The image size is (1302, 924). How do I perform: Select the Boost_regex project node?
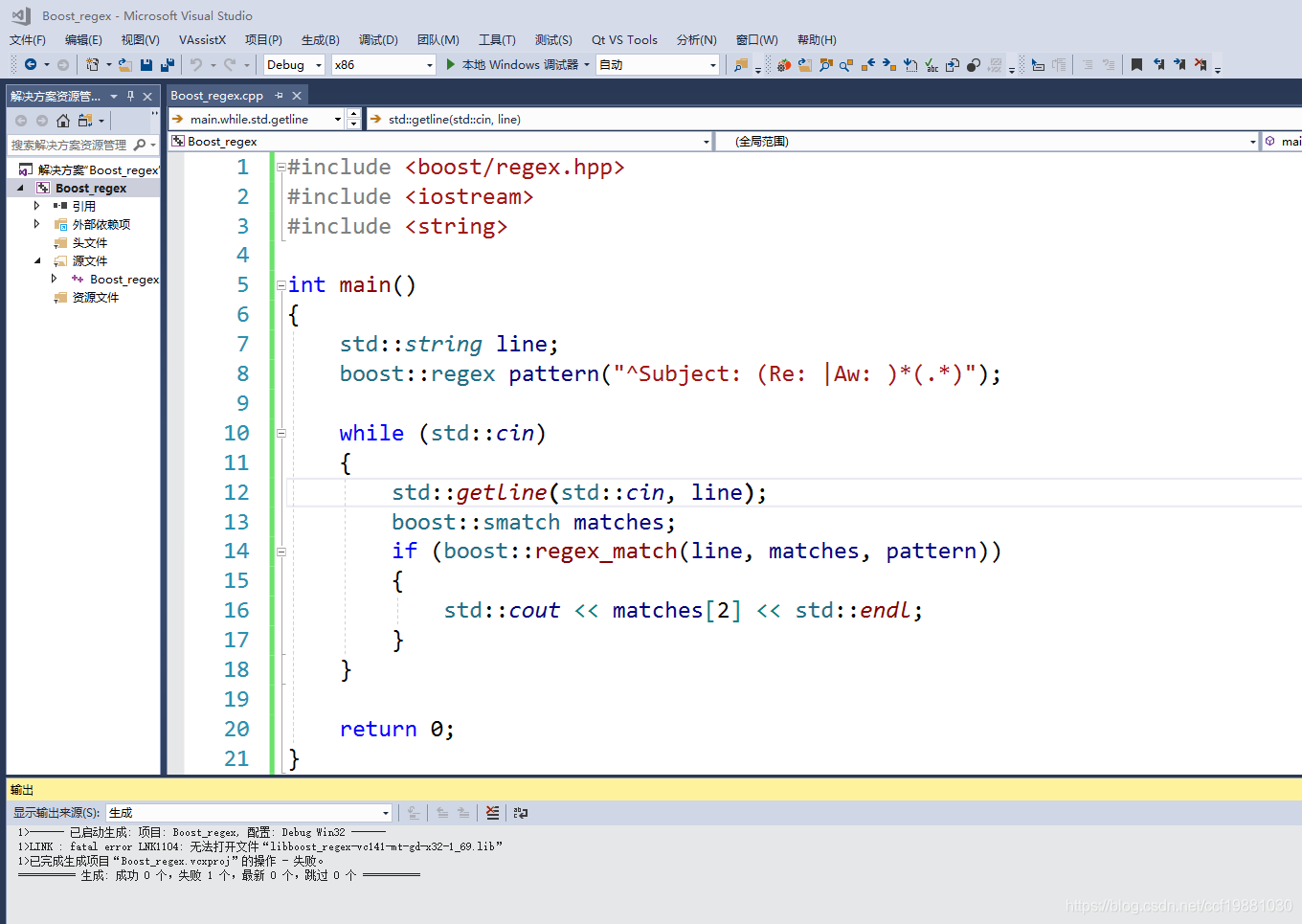(91, 188)
